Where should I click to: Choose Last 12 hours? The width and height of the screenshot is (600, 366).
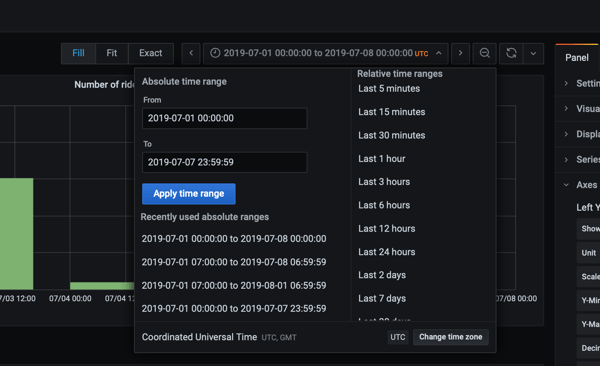(x=386, y=229)
